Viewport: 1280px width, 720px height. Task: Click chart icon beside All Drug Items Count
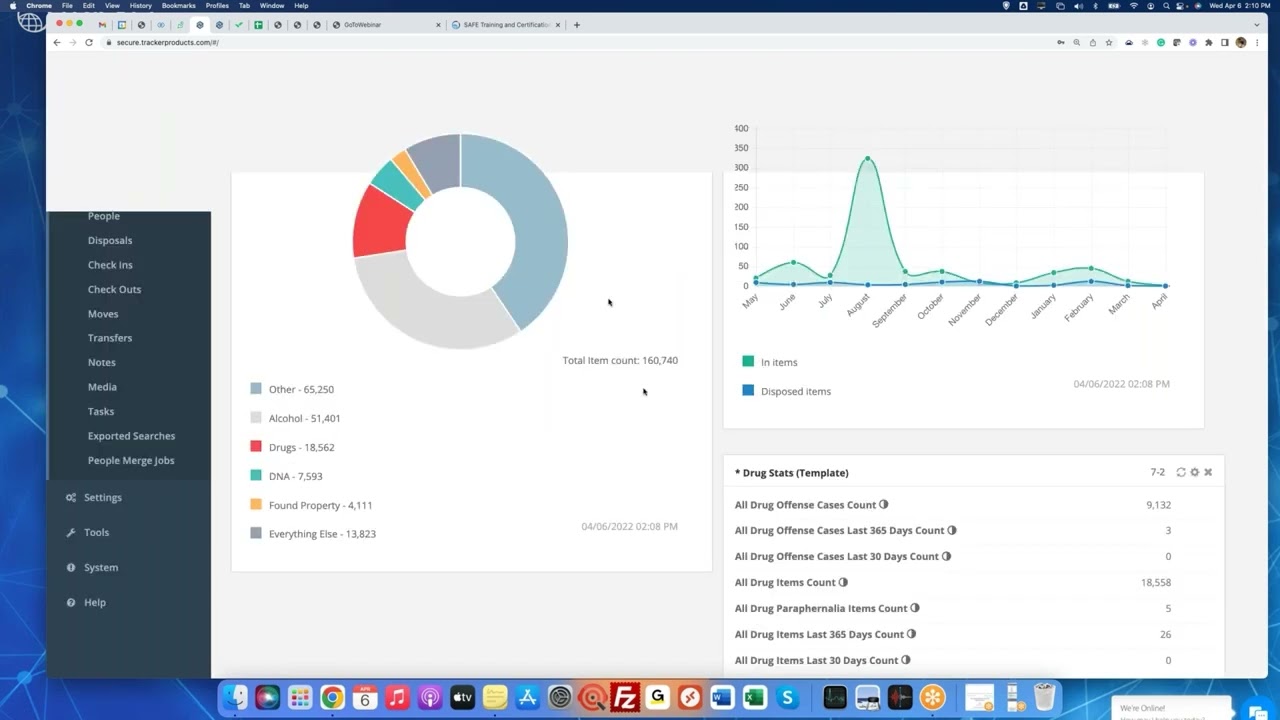coord(843,582)
